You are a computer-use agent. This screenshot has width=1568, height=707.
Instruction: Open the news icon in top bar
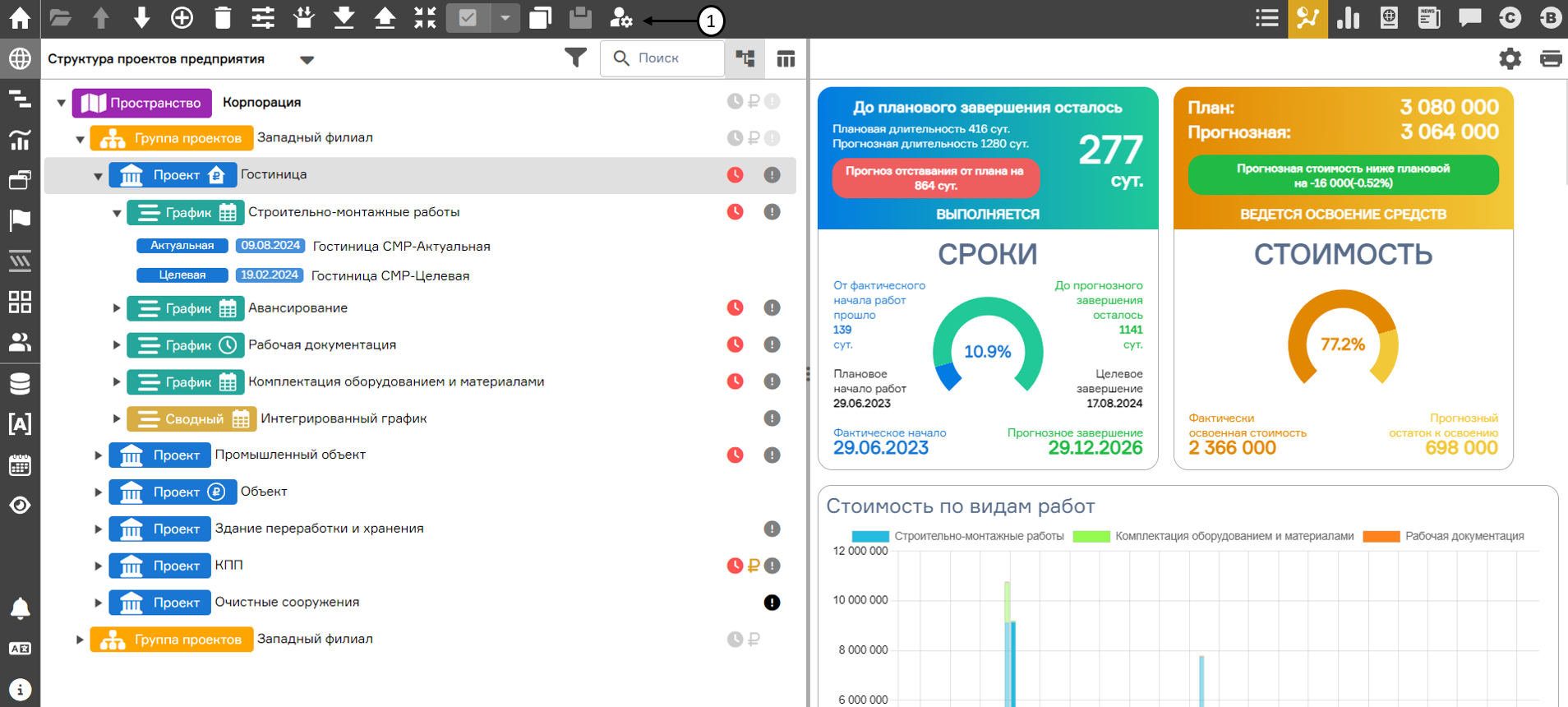(1429, 17)
